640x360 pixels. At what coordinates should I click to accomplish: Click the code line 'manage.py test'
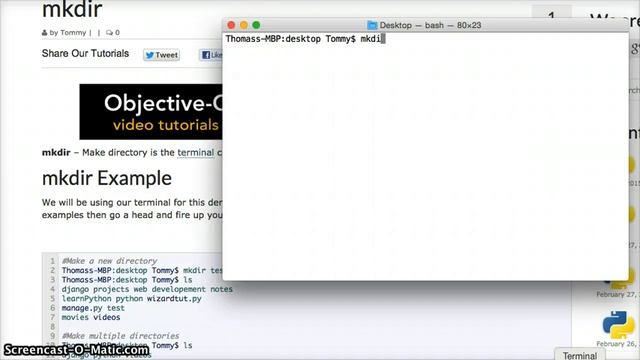click(93, 308)
